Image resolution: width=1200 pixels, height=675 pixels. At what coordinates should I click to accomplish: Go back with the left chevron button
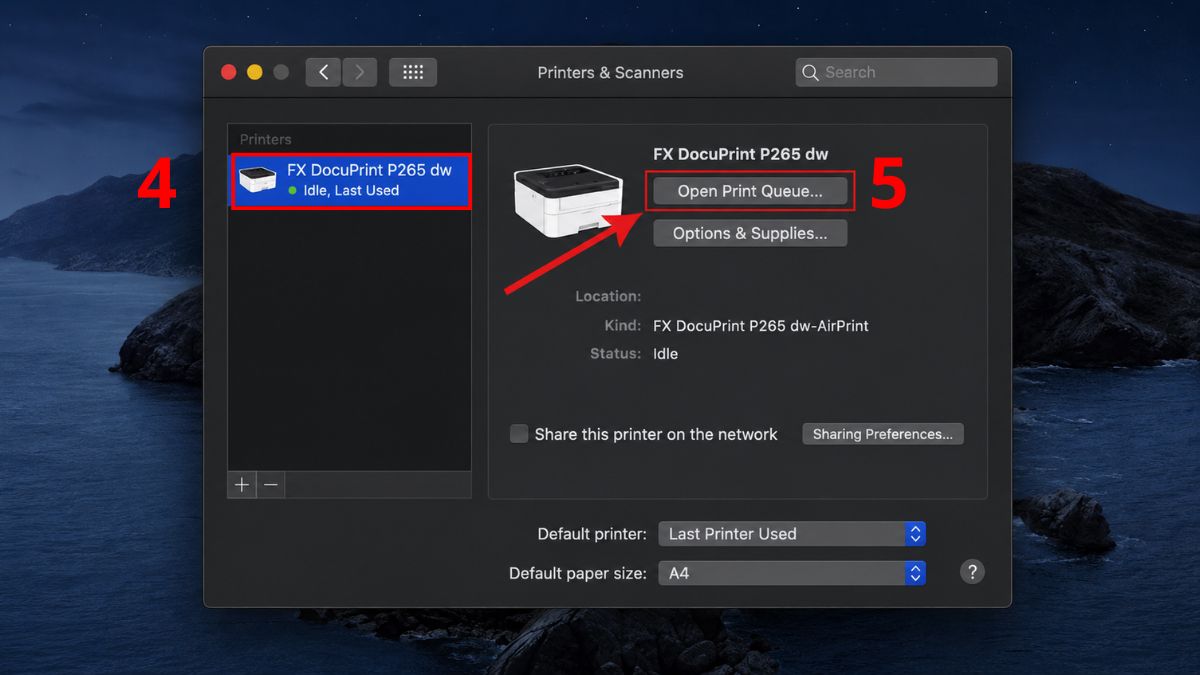[x=323, y=72]
